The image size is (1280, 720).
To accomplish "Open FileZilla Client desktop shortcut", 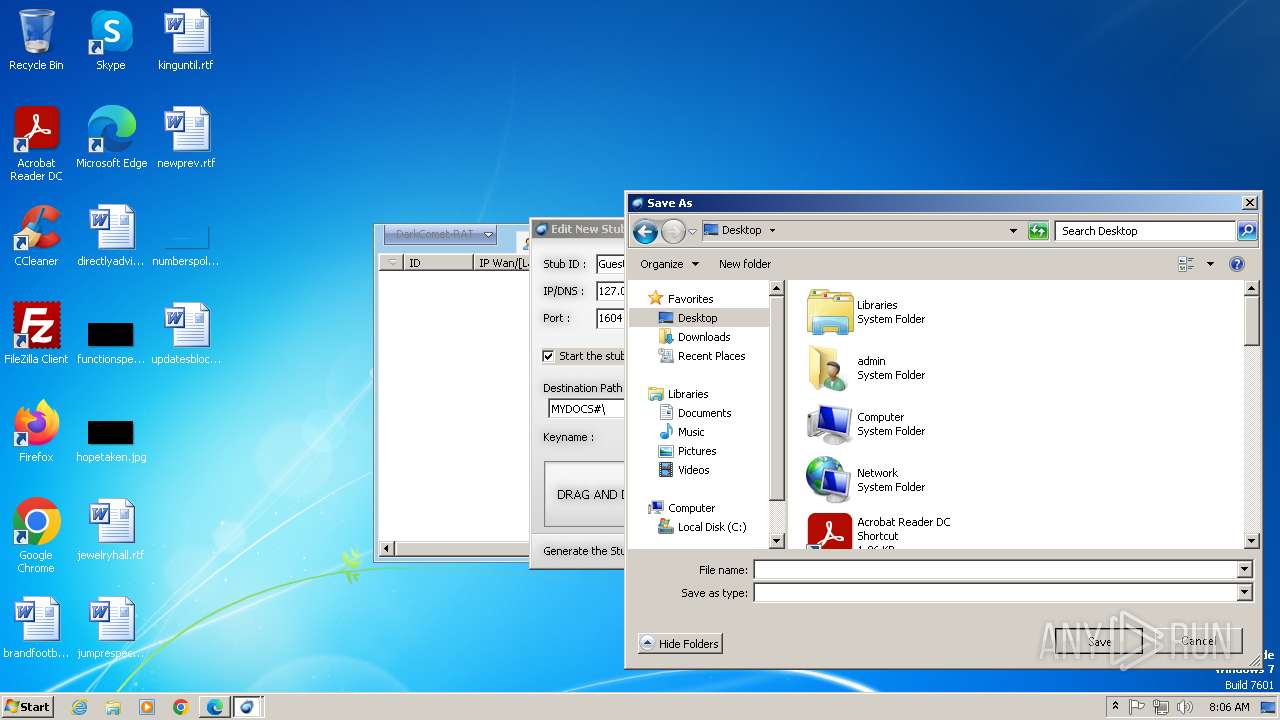I will [36, 334].
